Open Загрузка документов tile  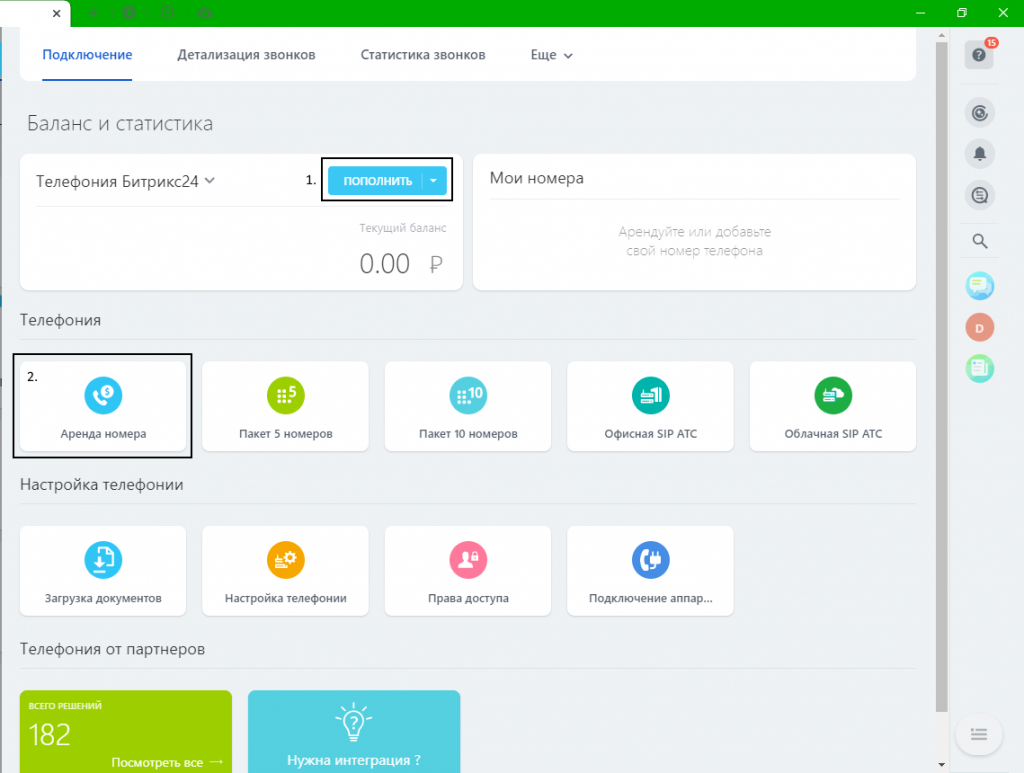click(x=103, y=571)
